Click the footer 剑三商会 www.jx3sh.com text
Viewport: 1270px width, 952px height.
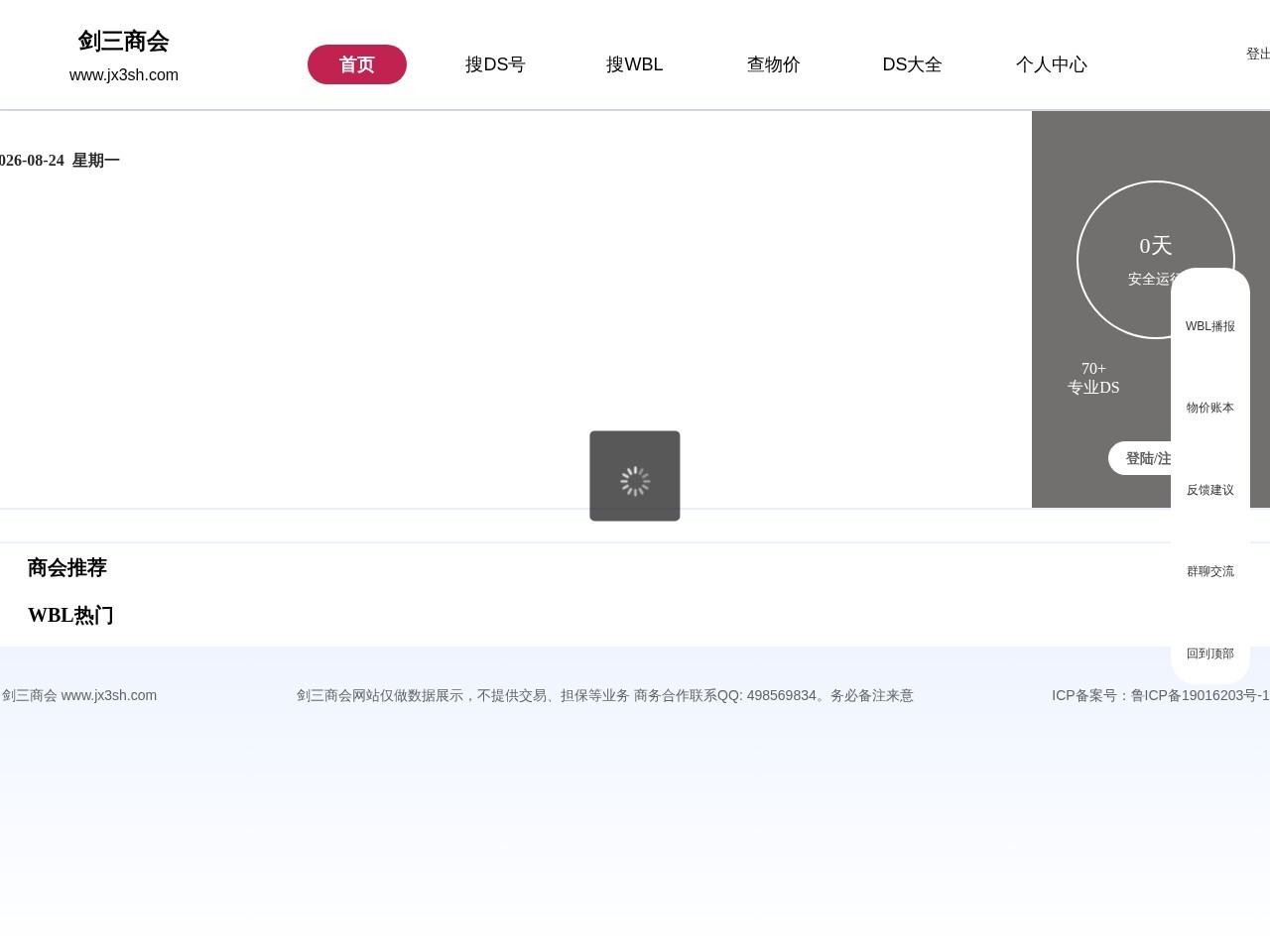79,695
